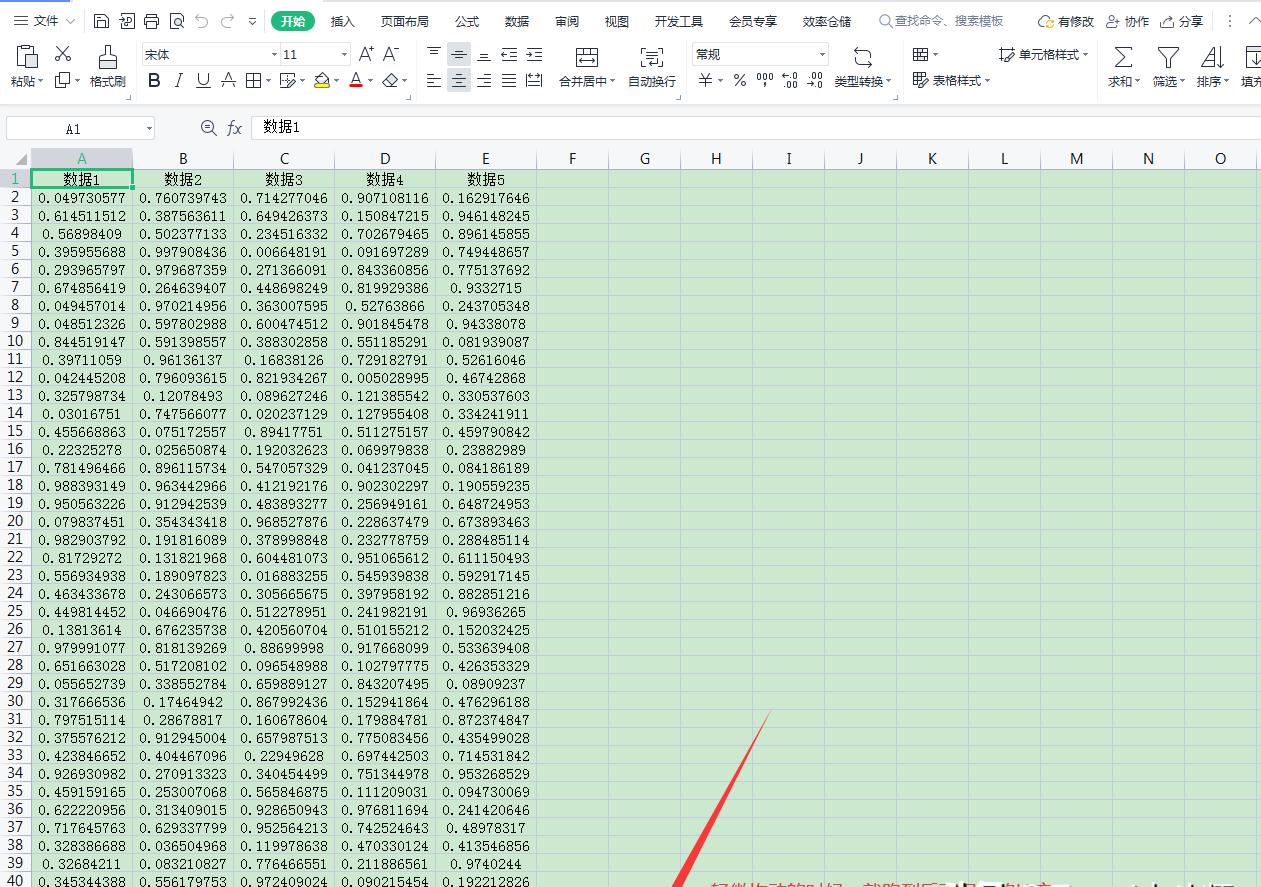Open Cell Styles (单元格样式) dropdown
1261x887 pixels.
click(1044, 54)
